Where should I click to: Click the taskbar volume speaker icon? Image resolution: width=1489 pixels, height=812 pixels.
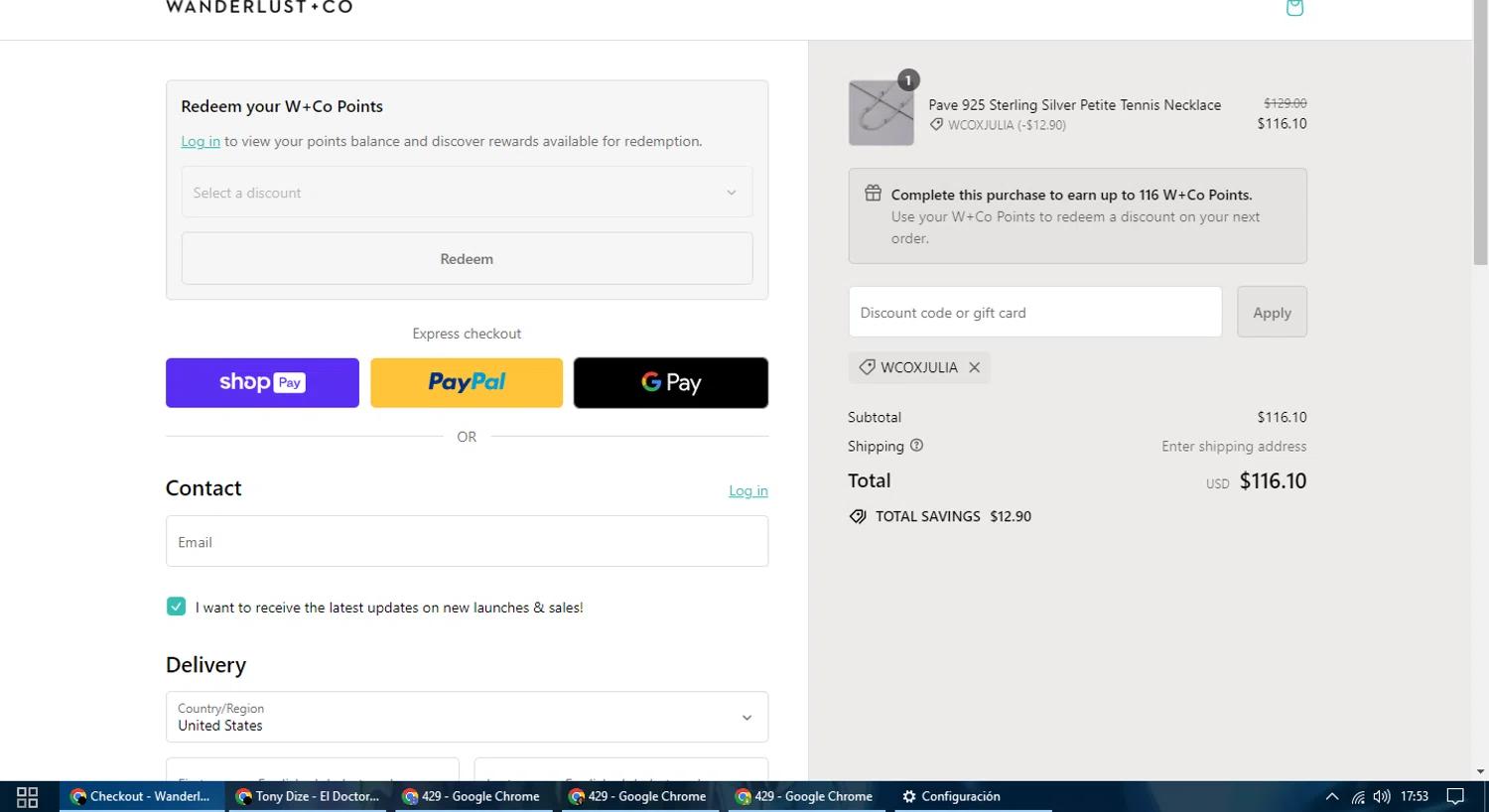click(x=1381, y=796)
